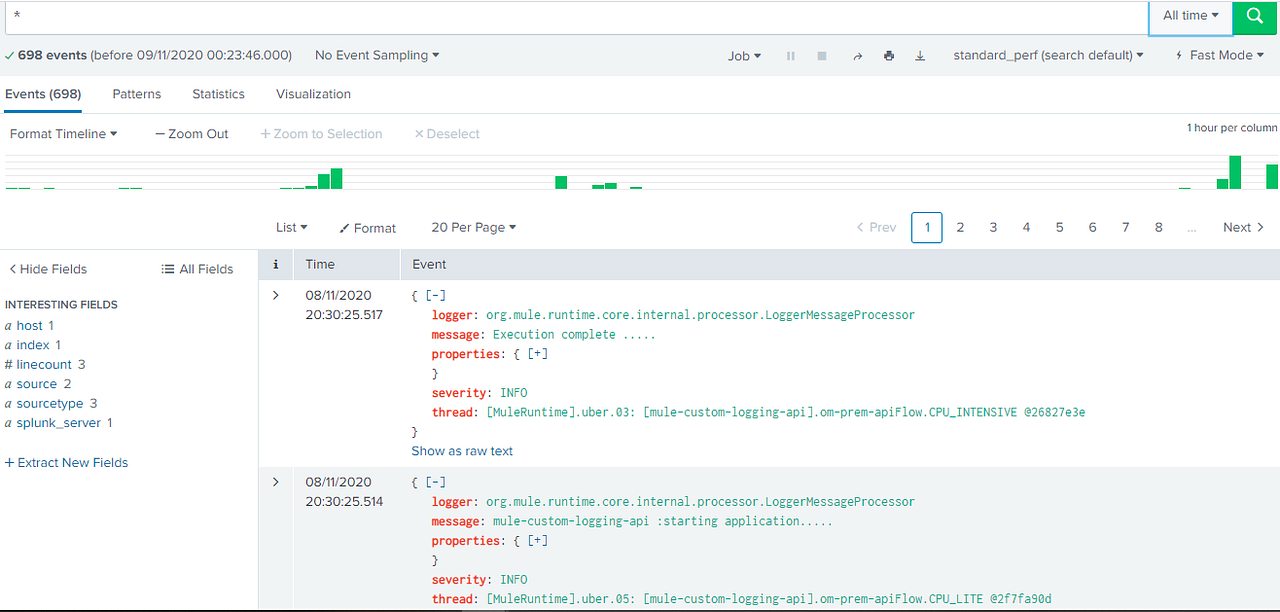1280x612 pixels.
Task: Expand the first event's properties field
Action: [537, 353]
